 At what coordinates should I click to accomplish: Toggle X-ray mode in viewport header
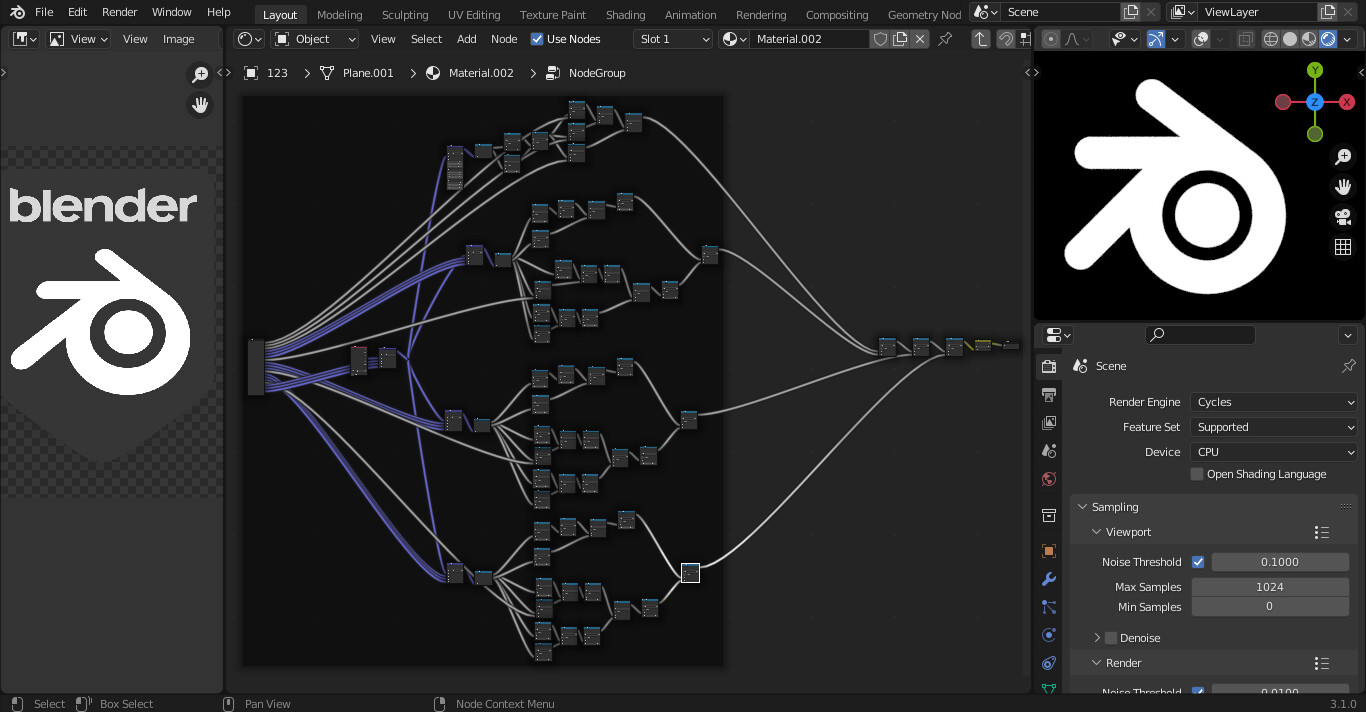coord(1245,39)
